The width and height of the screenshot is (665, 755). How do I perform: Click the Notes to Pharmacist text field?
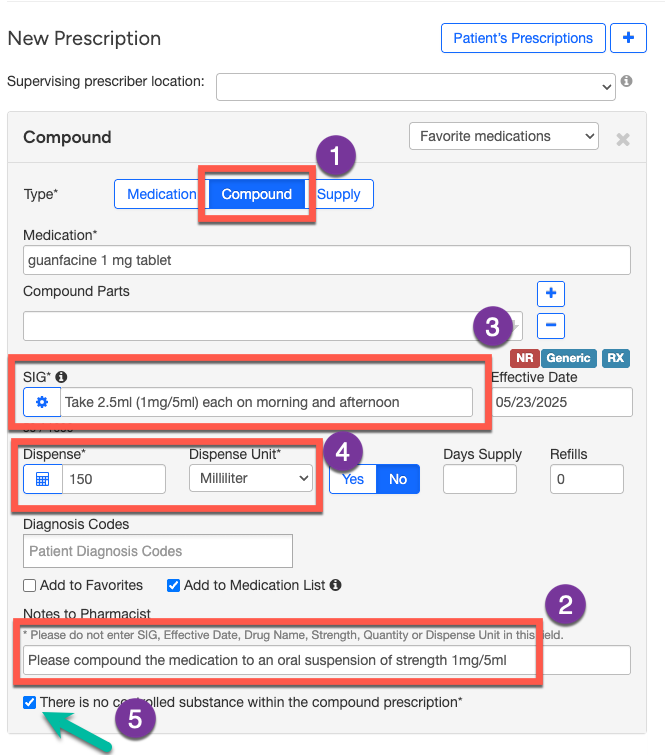tap(325, 660)
